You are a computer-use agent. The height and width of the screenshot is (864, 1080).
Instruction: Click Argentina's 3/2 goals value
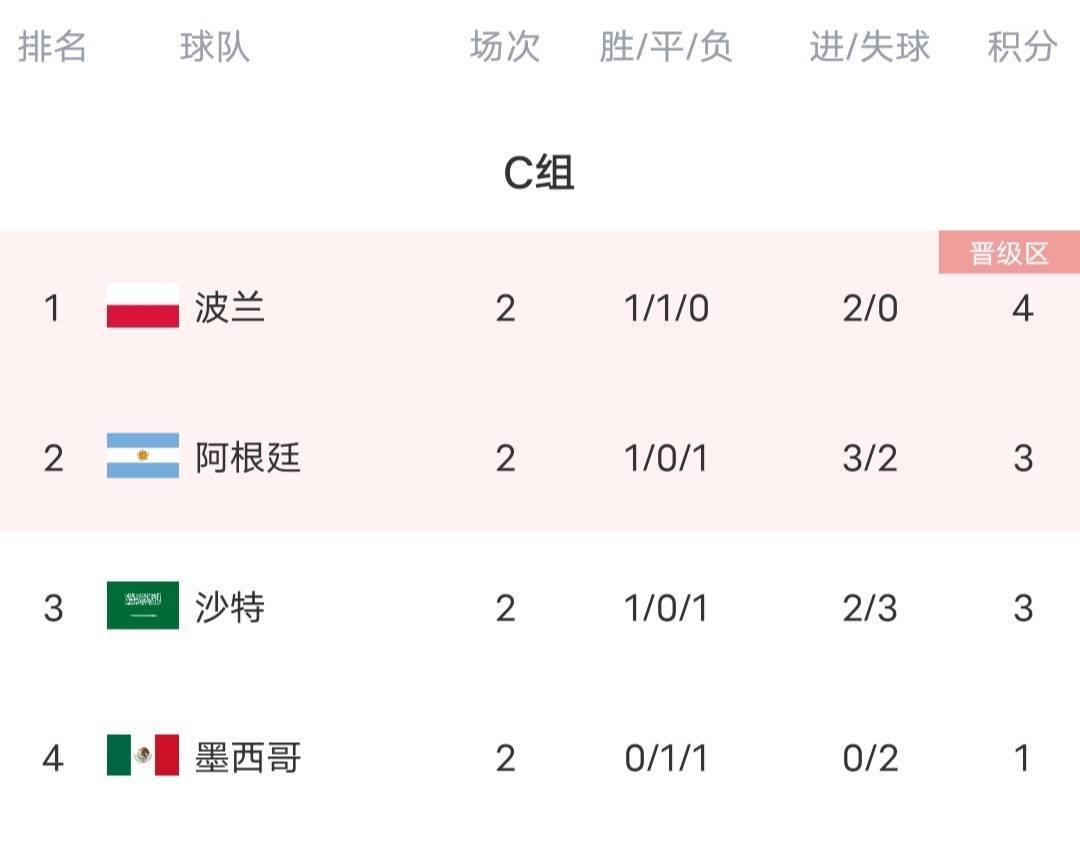[x=870, y=458]
